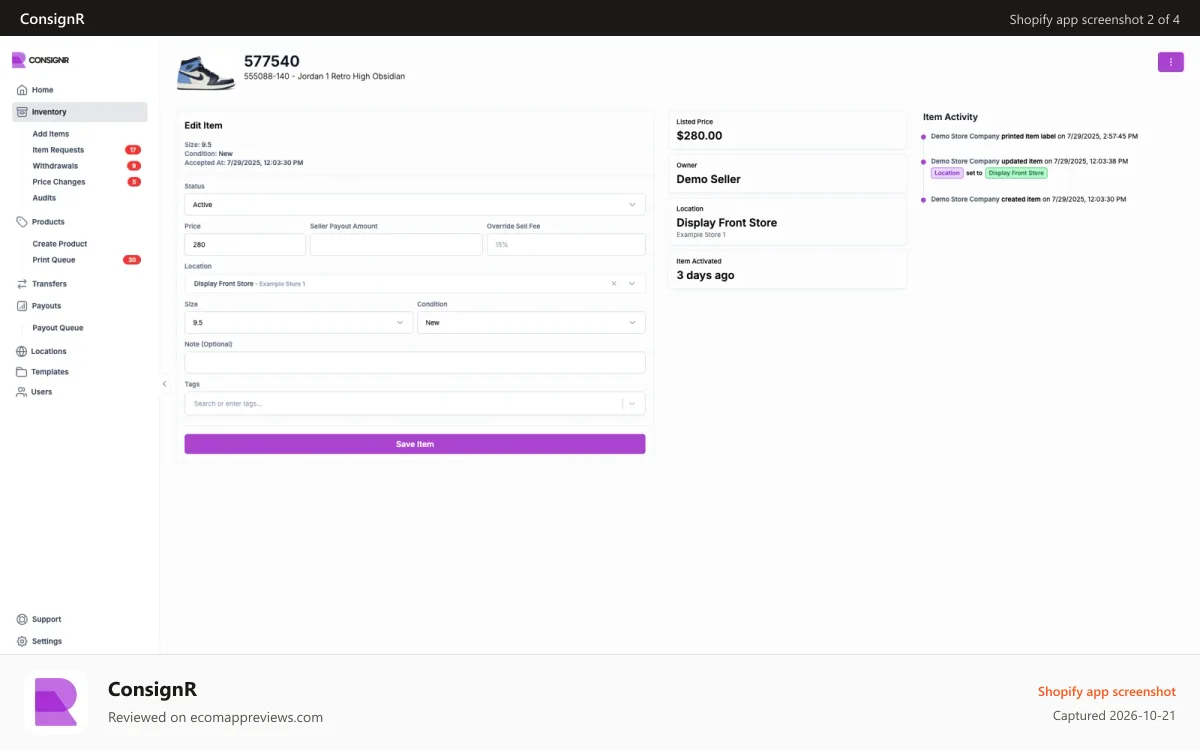Click the Templates folder icon

[x=22, y=372]
